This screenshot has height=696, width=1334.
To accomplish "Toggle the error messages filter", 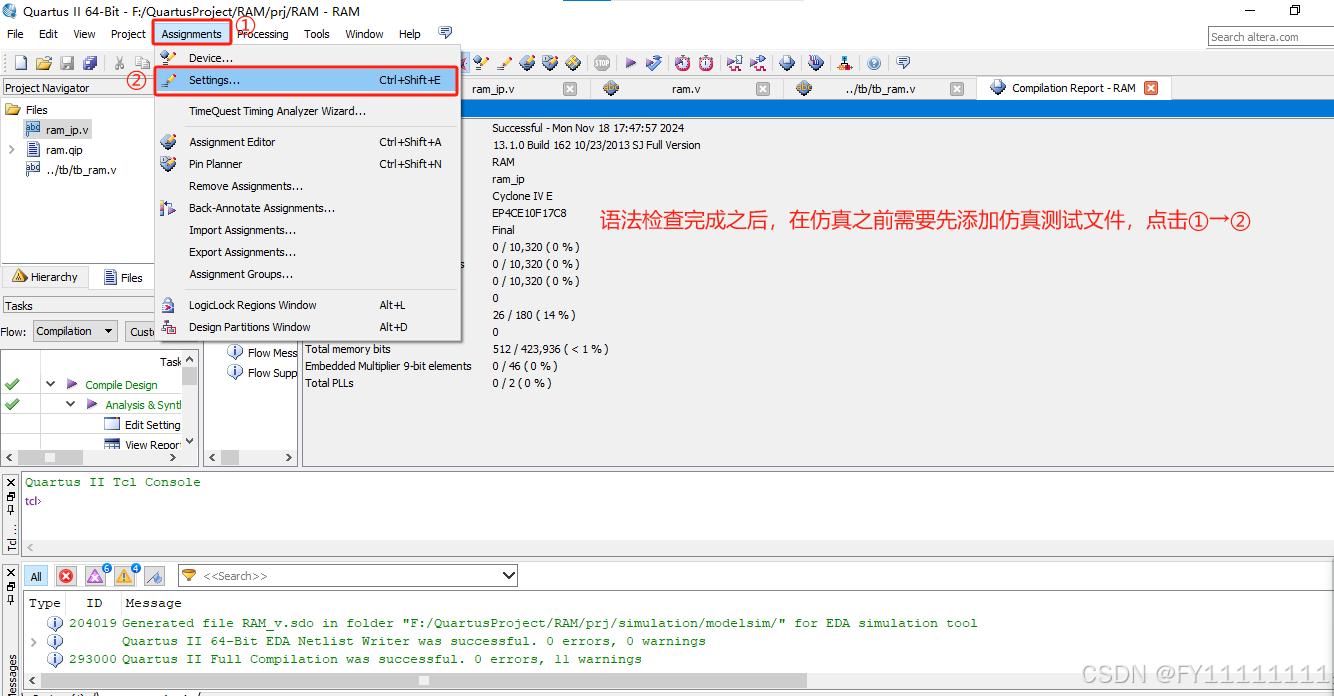I will pos(66,576).
